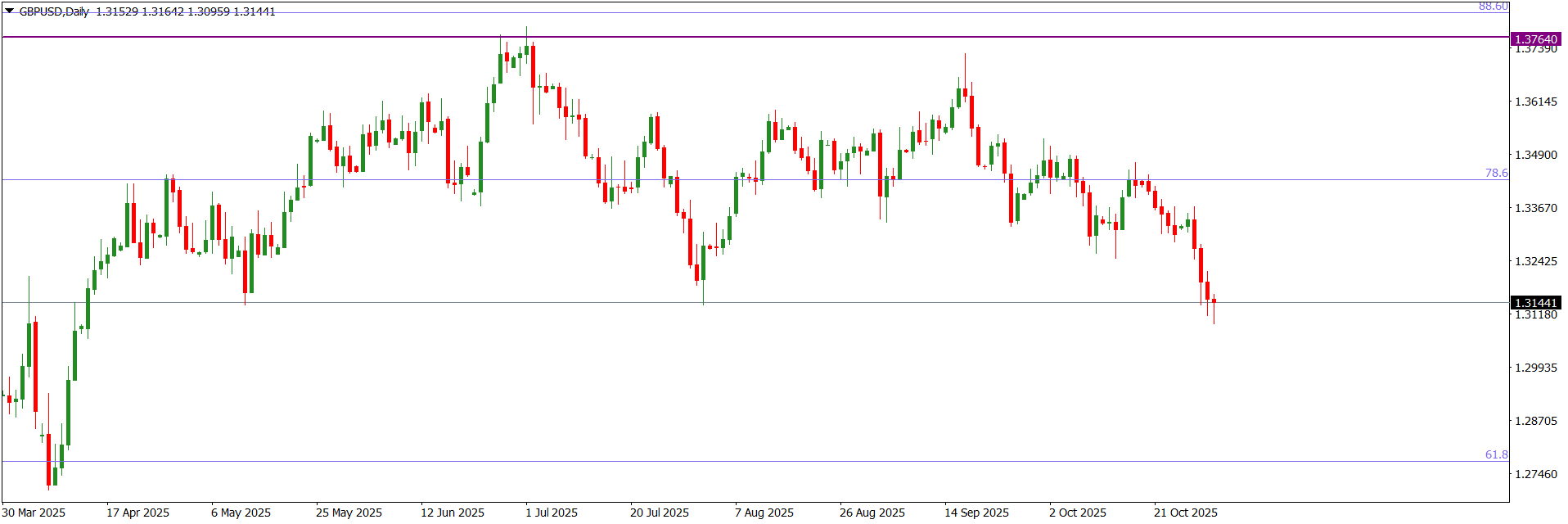
Task: Click the 25 May 2025 date label
Action: pos(349,513)
